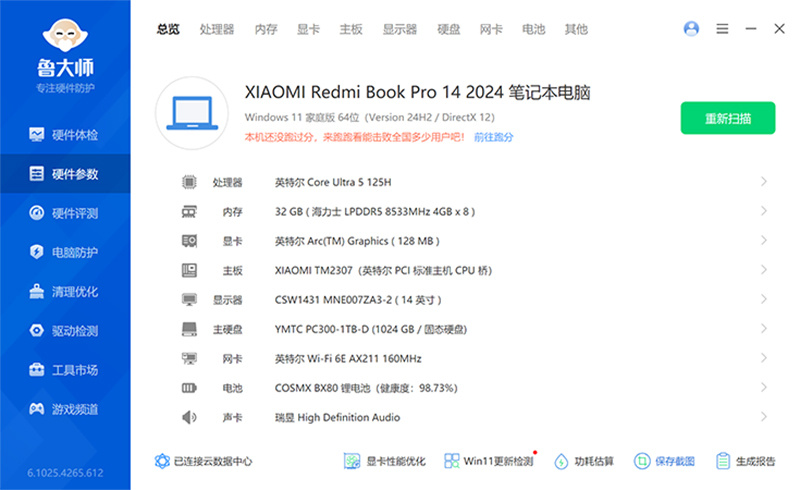
Task: Click YMTC PC300-1TB-D disk text
Action: 370,329
